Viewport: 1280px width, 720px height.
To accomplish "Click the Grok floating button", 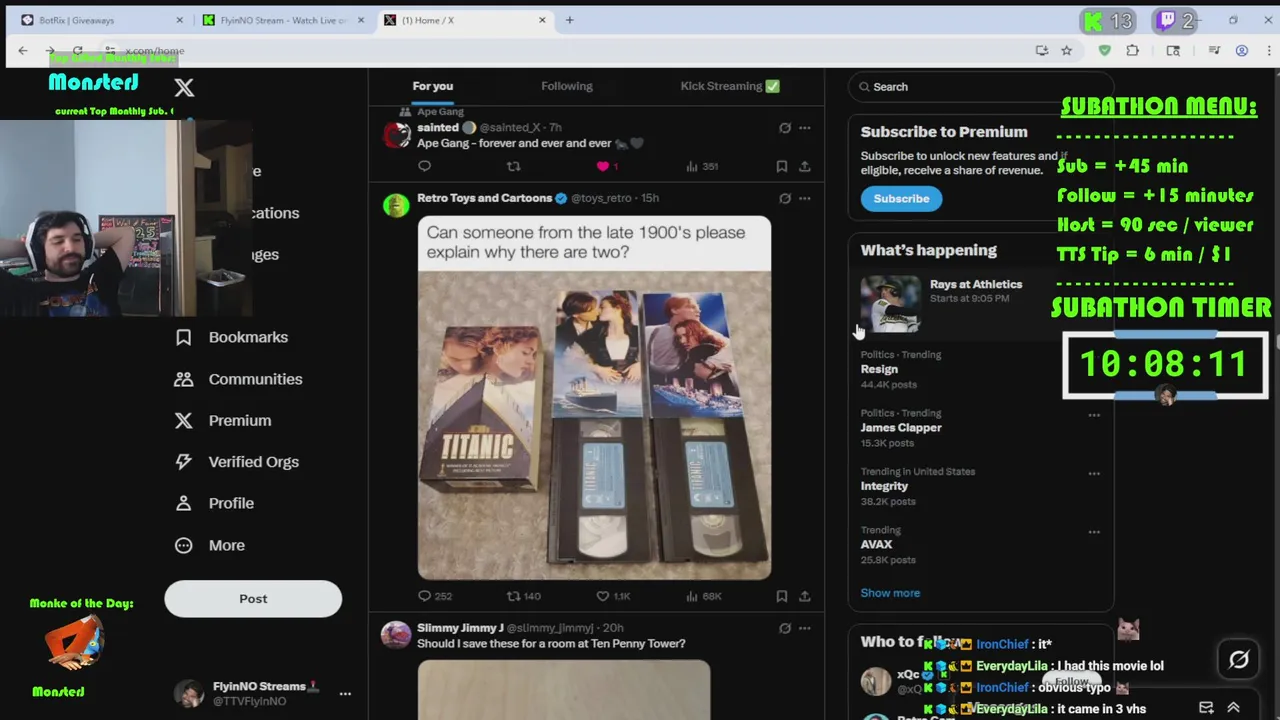I will click(1239, 659).
